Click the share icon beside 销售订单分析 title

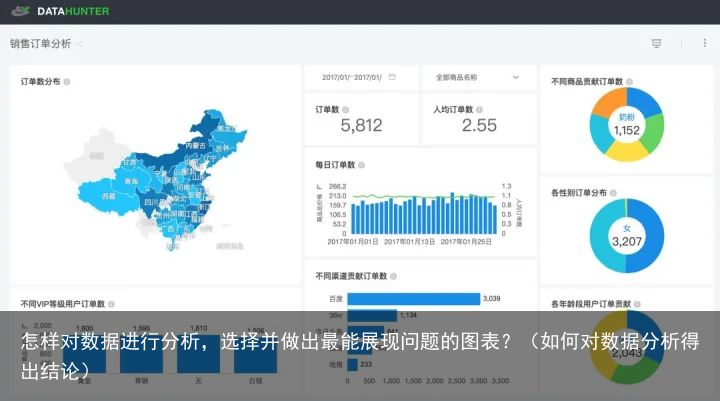coord(80,44)
